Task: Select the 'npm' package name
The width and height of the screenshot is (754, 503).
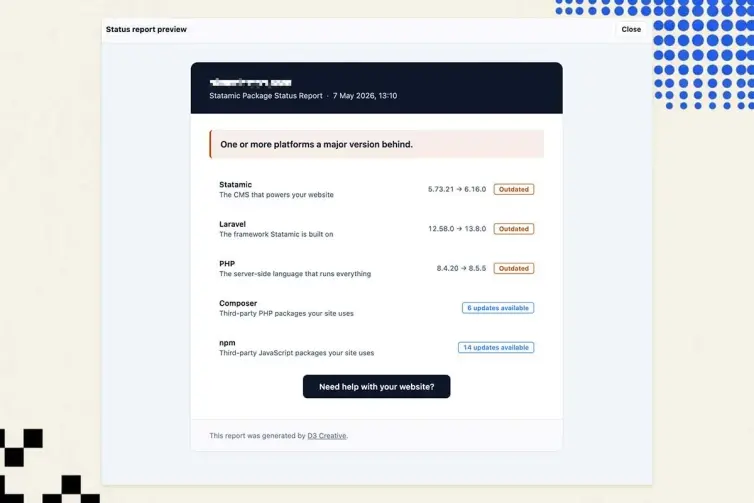Action: click(x=227, y=343)
